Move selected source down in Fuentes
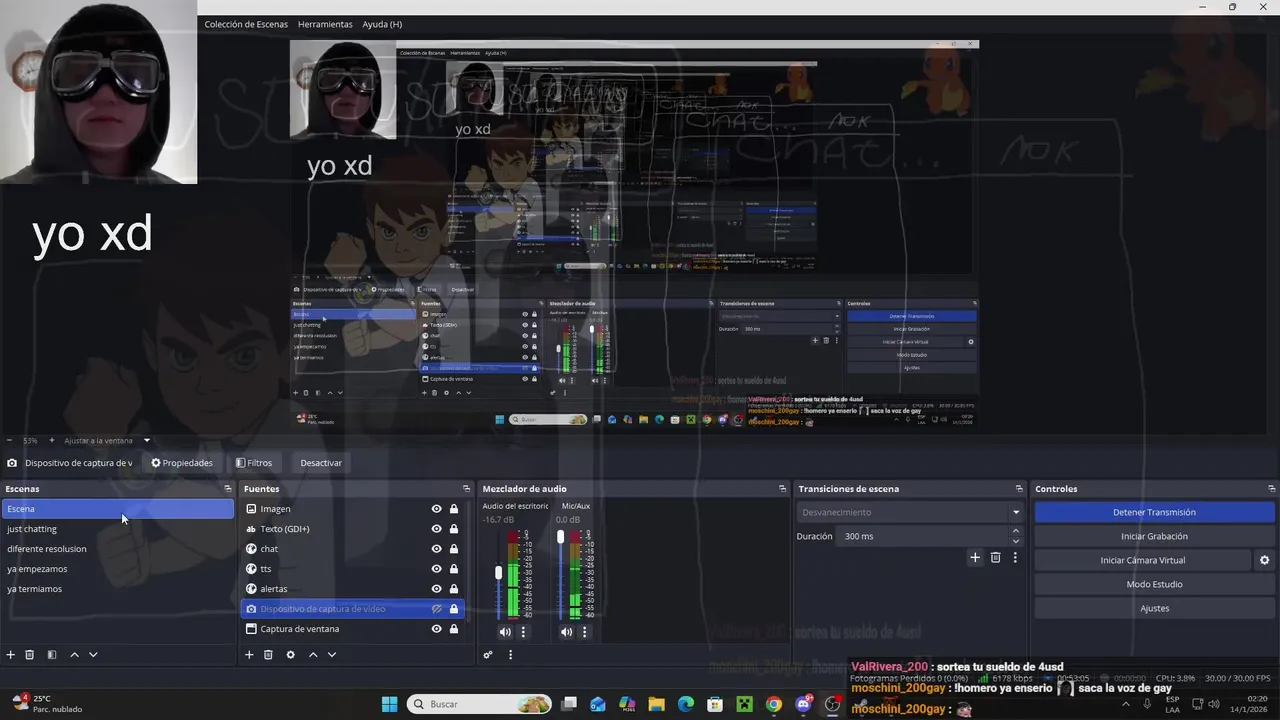This screenshot has height=720, width=1280. click(331, 655)
